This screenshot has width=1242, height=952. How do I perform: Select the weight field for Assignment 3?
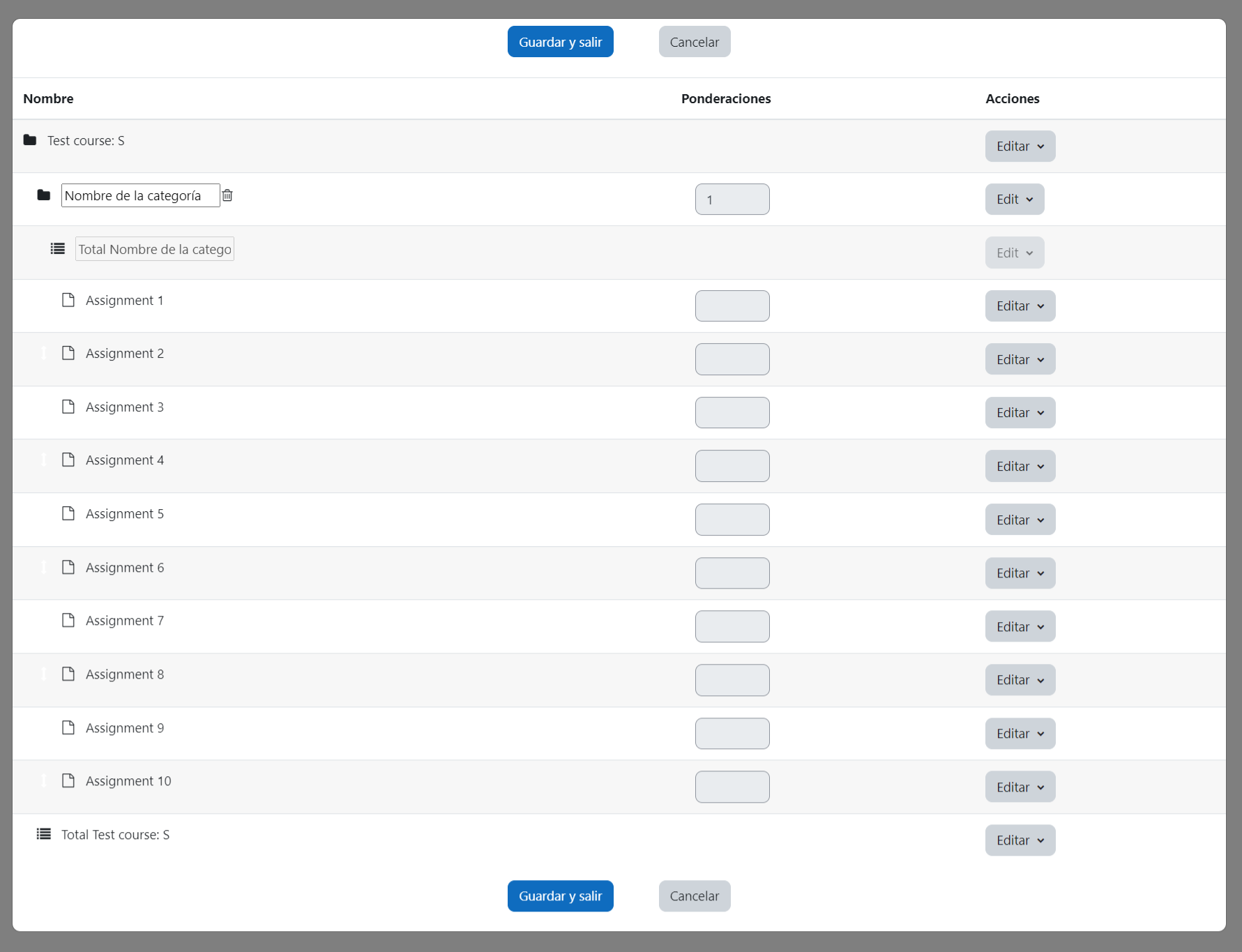(732, 413)
